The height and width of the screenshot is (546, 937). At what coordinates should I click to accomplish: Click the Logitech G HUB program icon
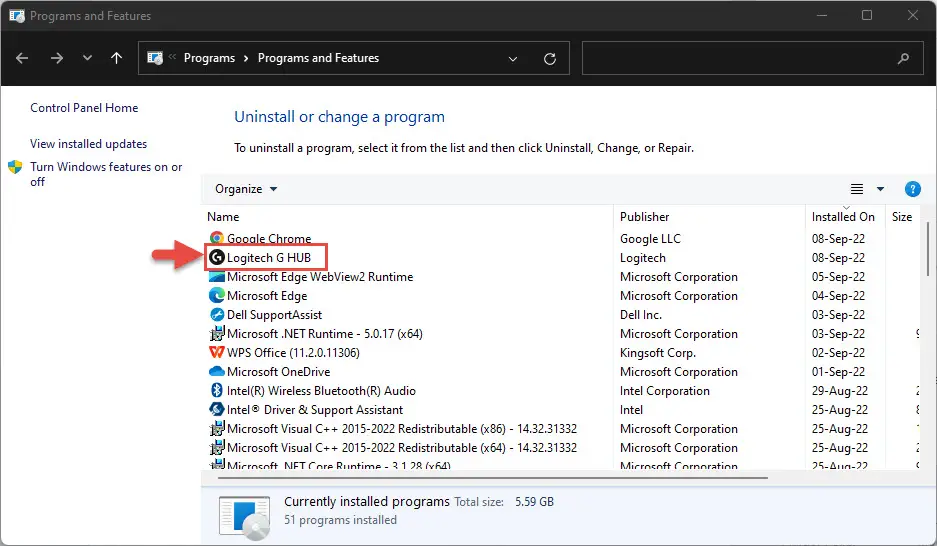pyautogui.click(x=217, y=257)
